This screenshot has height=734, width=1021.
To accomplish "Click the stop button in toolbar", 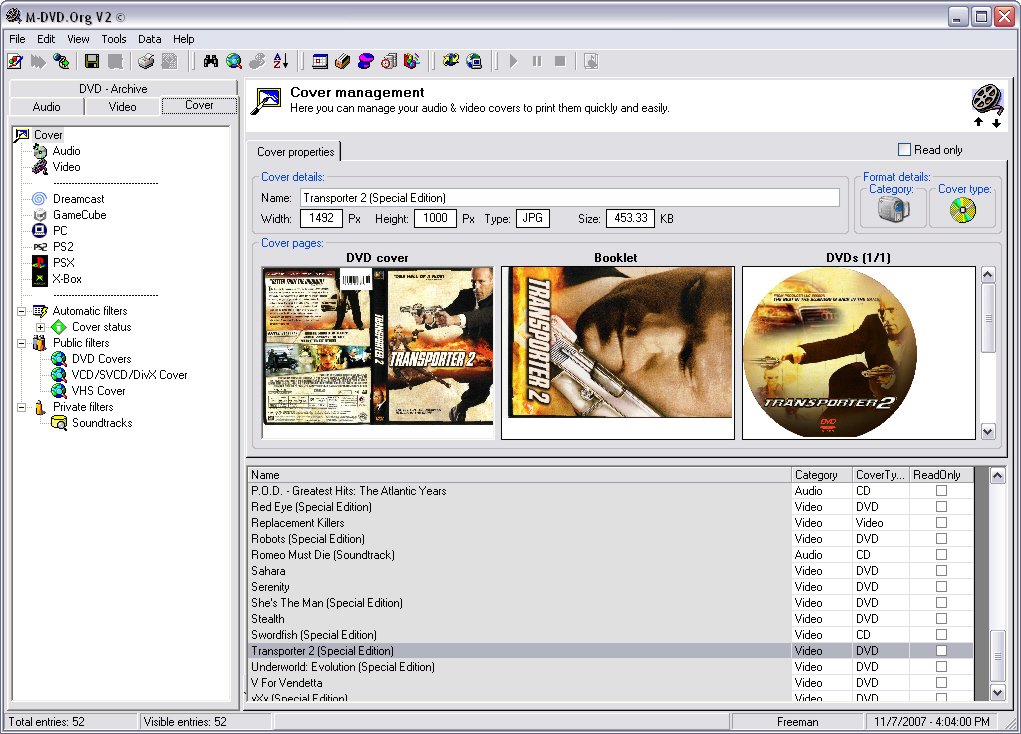I will 559,61.
